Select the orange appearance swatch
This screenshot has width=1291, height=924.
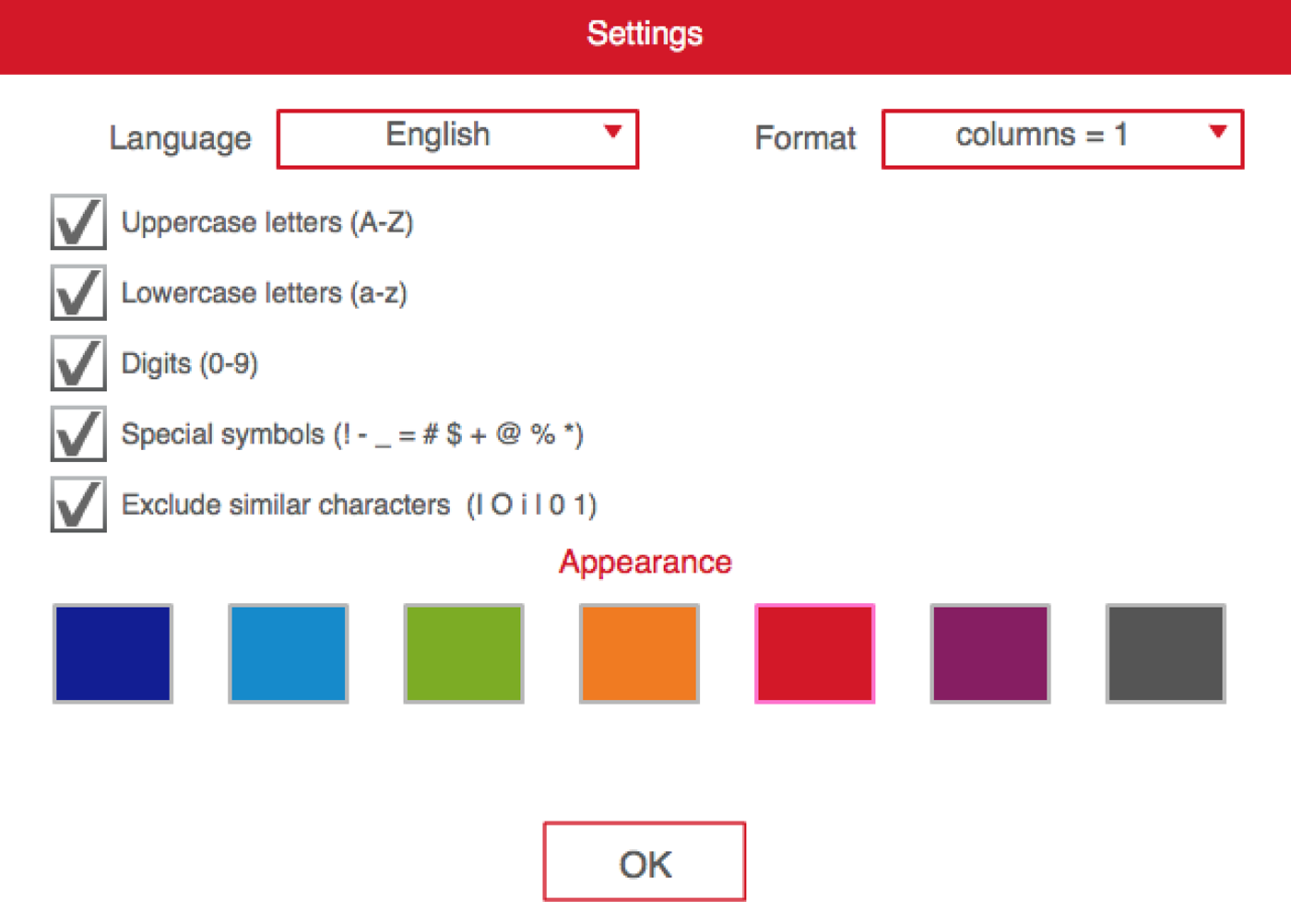[x=639, y=654]
